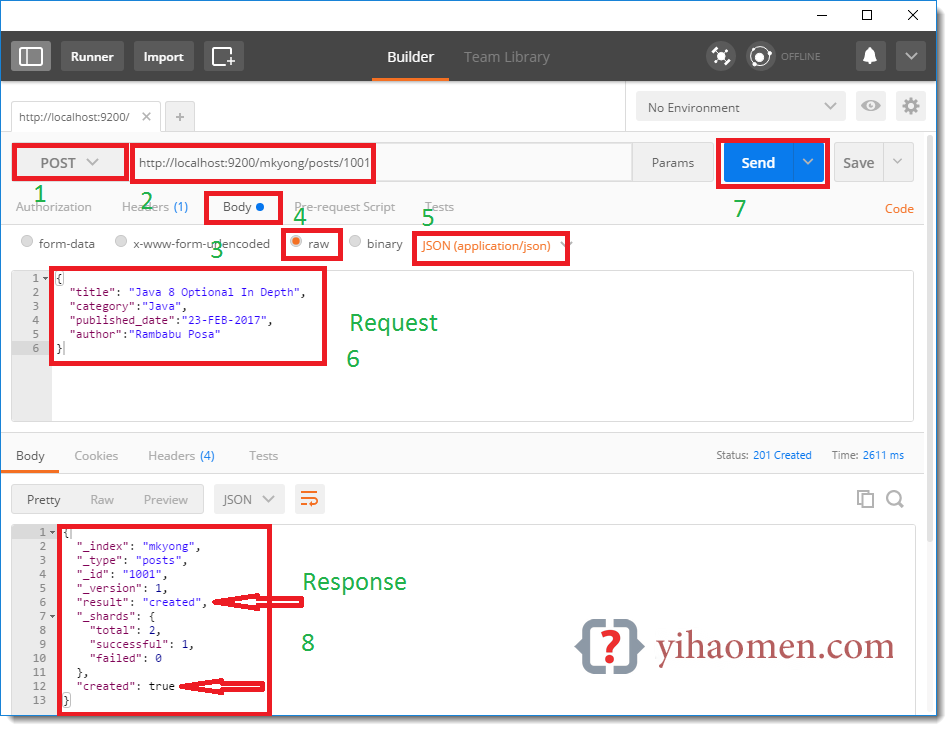
Task: Open the response JSON format dropdown
Action: (x=248, y=500)
